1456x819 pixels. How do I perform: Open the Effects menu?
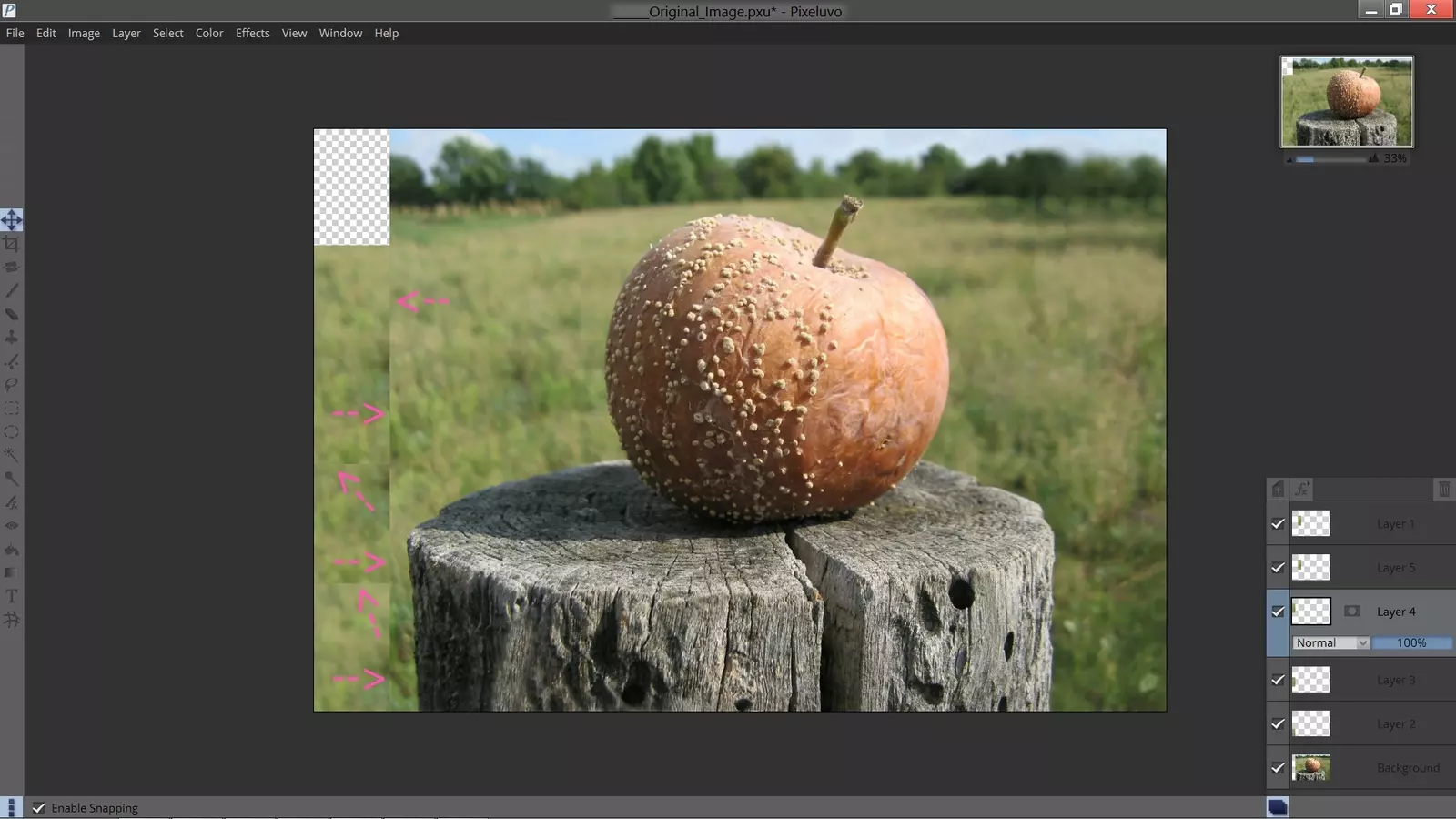click(252, 33)
